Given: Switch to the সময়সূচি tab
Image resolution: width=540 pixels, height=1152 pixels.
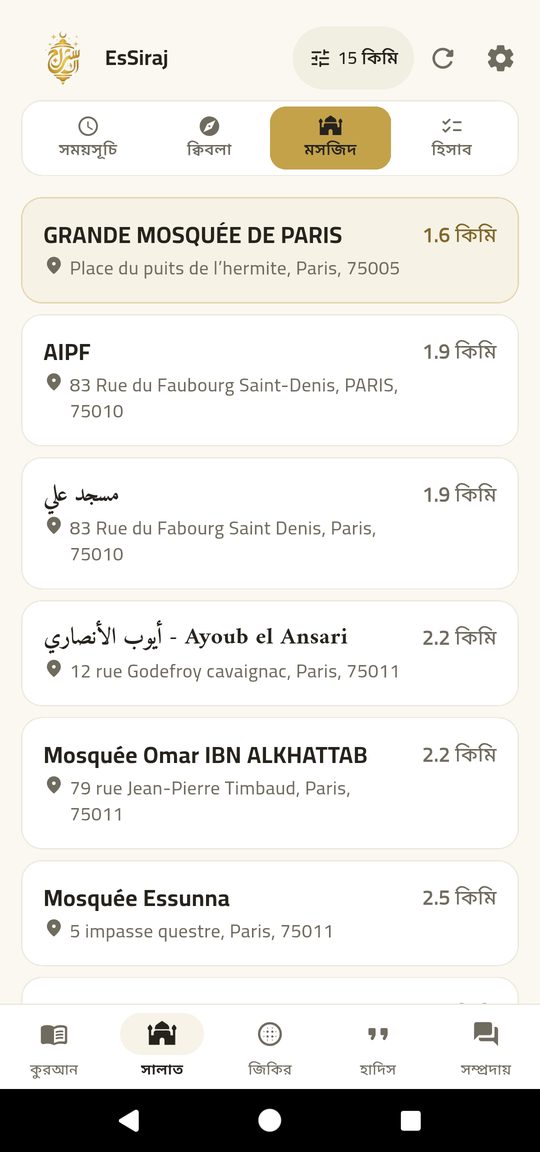Looking at the screenshot, I should click(88, 138).
